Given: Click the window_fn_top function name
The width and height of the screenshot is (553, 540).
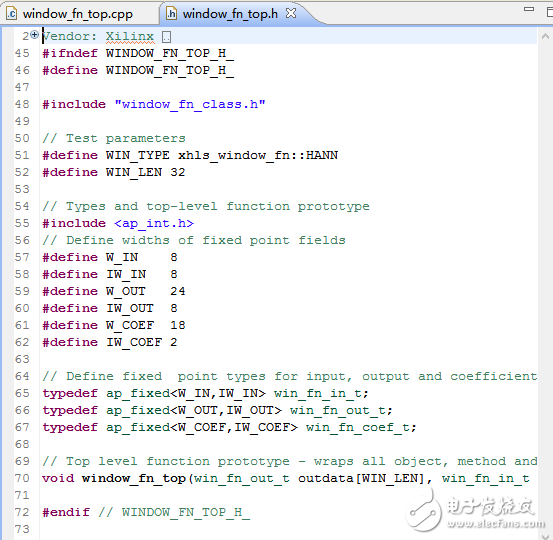Looking at the screenshot, I should (x=134, y=478).
